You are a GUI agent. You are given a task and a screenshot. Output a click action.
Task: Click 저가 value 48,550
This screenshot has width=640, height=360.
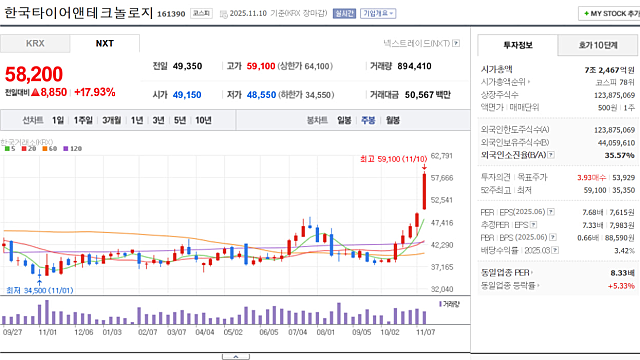tap(261, 95)
